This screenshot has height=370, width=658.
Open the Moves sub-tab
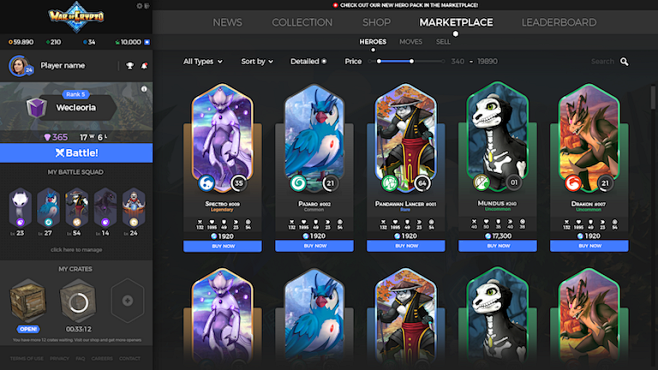[410, 42]
